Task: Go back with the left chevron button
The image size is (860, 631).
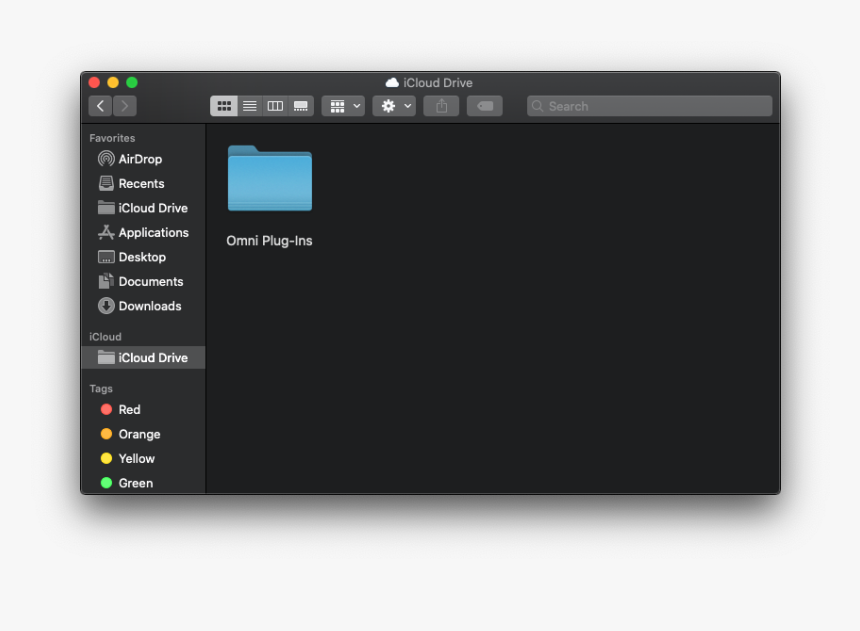Action: point(100,106)
